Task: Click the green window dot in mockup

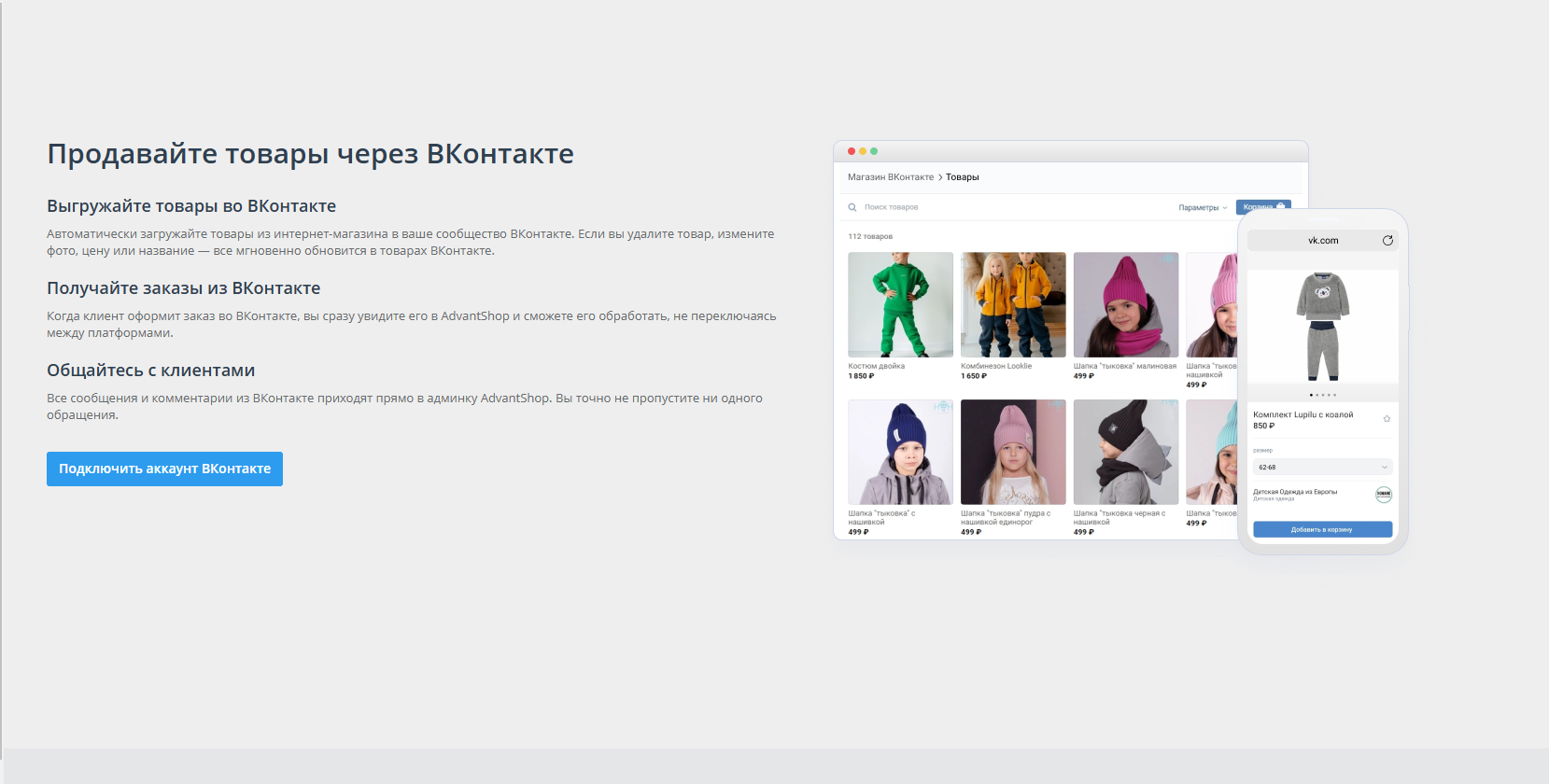Action: (874, 151)
